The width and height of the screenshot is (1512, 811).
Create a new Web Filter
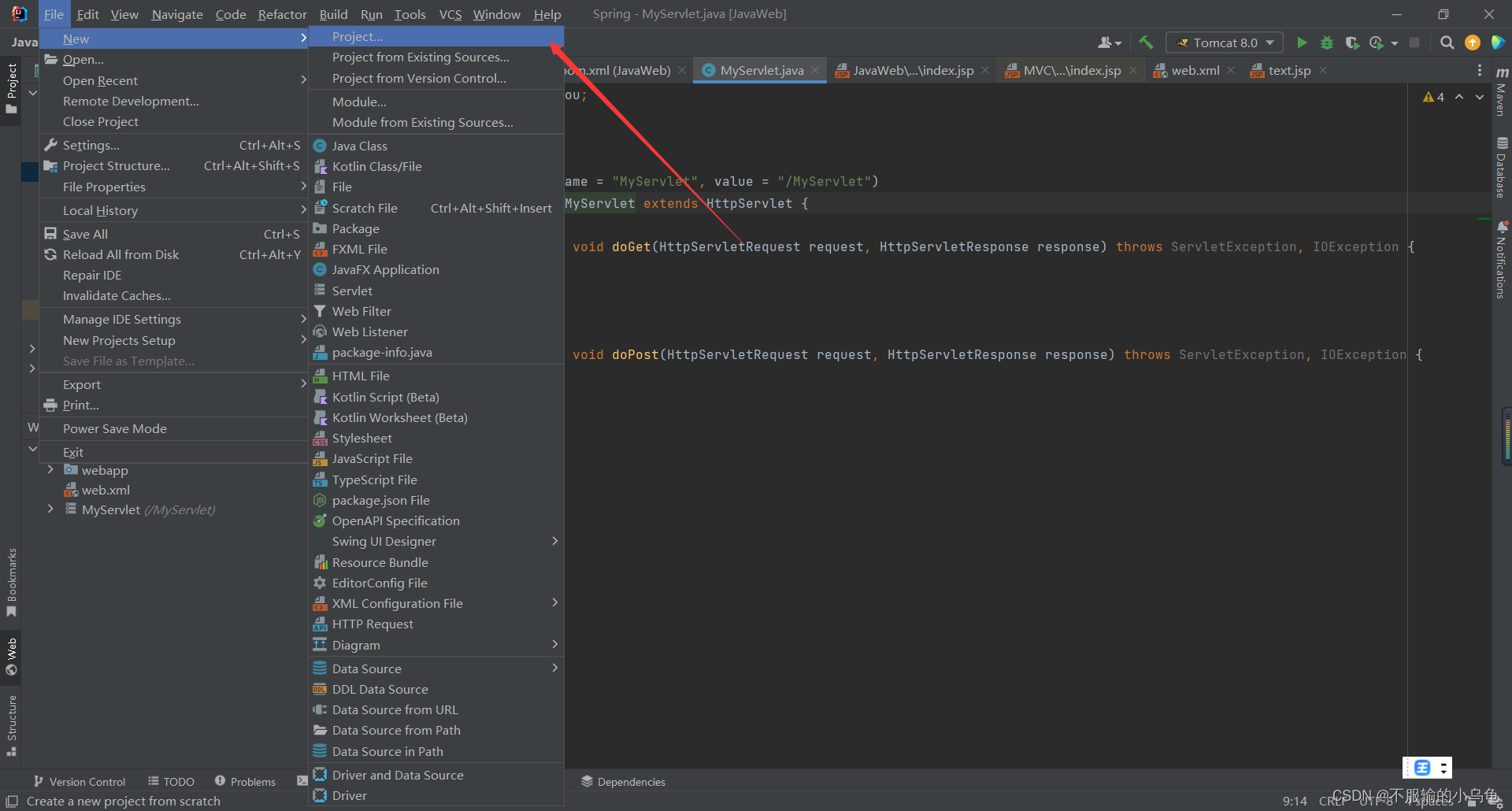(436, 311)
